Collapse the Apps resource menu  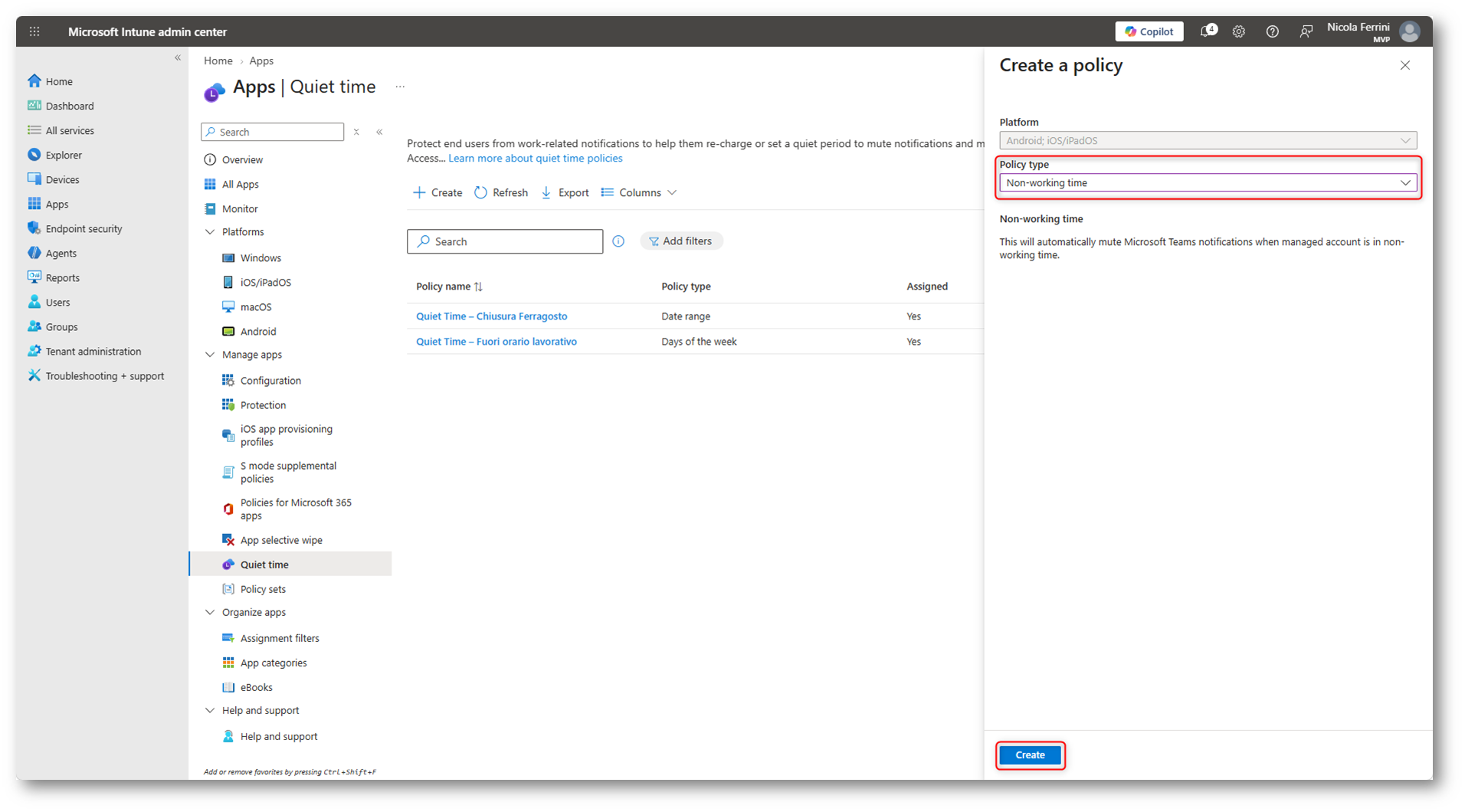[379, 132]
